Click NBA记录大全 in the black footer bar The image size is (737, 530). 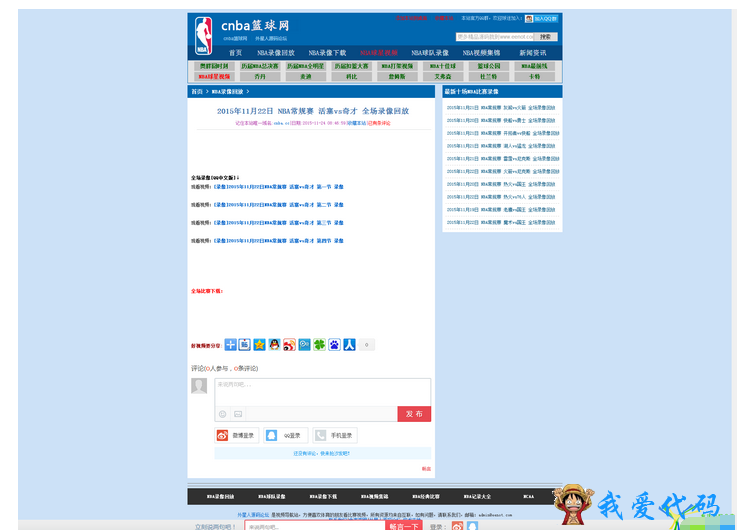point(477,496)
